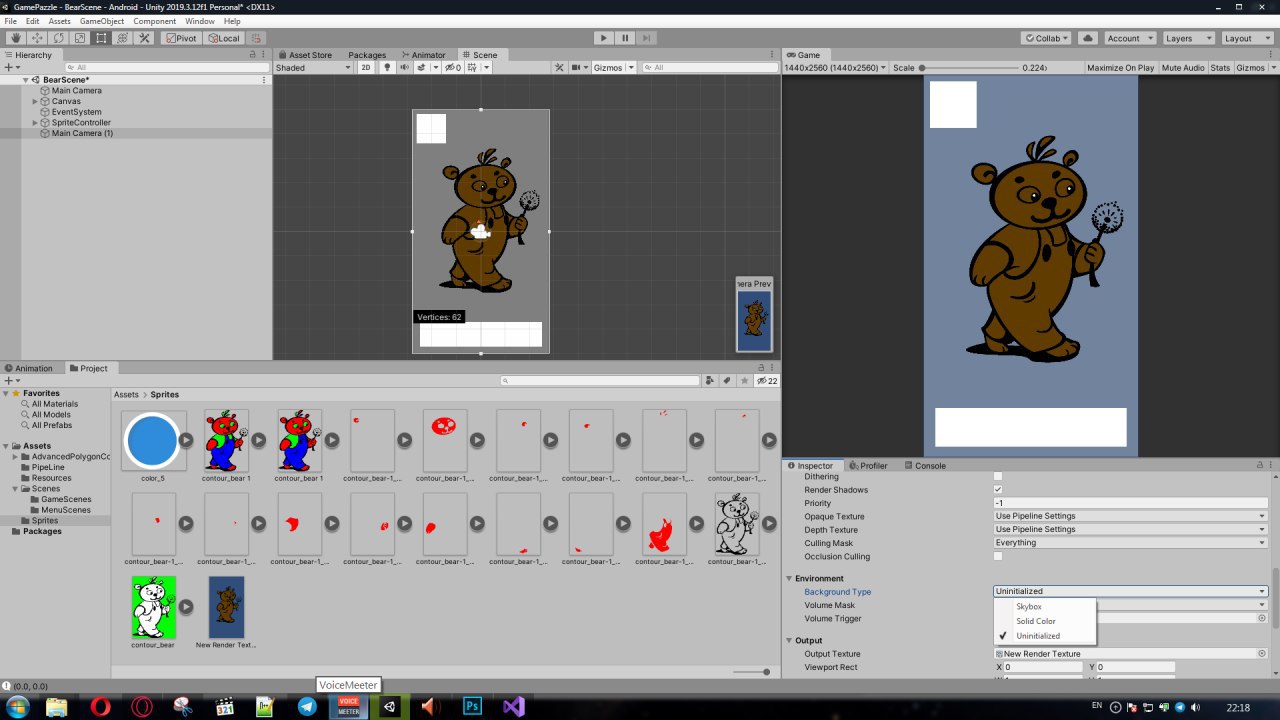The image size is (1280, 720).
Task: Open GameScenes folder in Project
Action: pyautogui.click(x=66, y=499)
